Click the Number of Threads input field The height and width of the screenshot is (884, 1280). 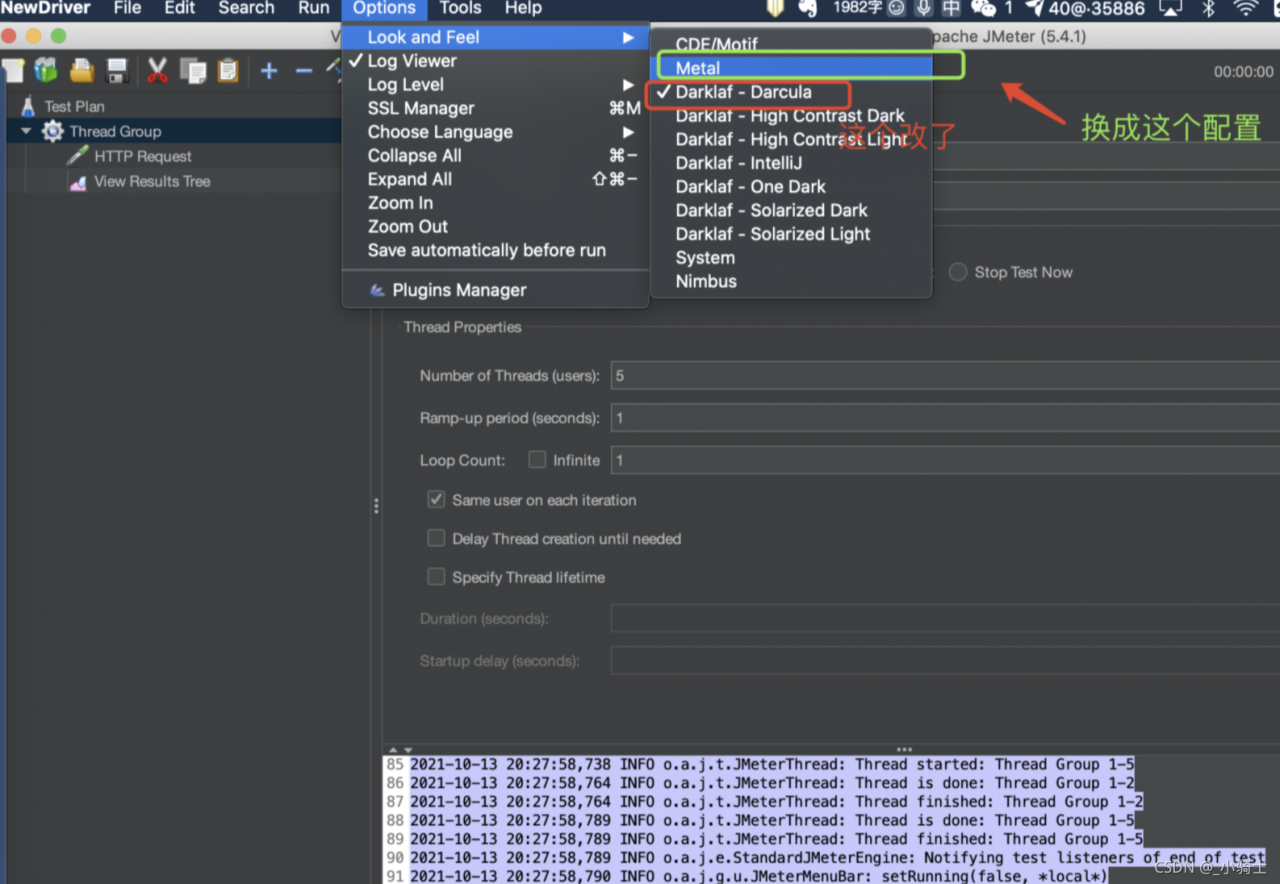[x=945, y=376]
